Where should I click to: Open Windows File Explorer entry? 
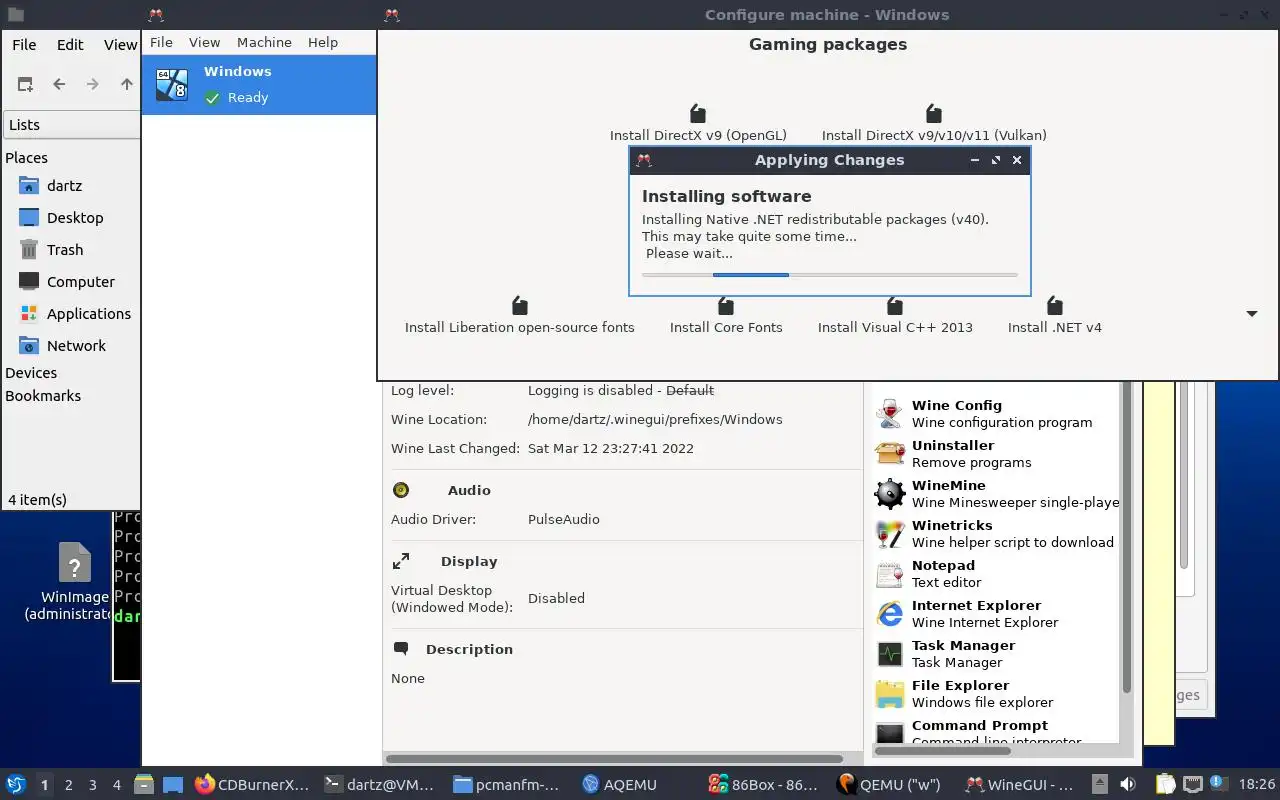pyautogui.click(x=996, y=693)
